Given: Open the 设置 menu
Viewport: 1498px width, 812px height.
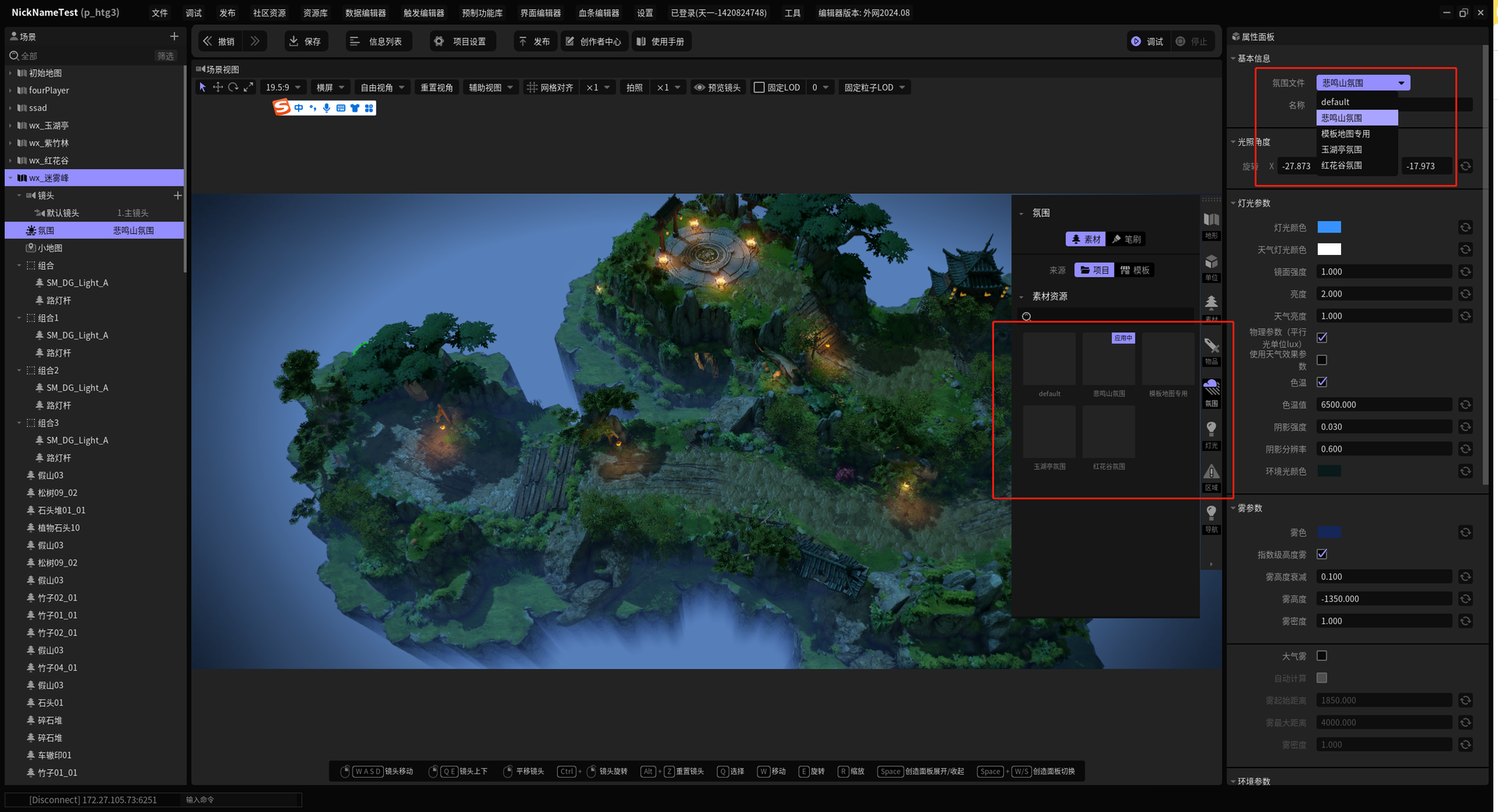Looking at the screenshot, I should tap(645, 12).
